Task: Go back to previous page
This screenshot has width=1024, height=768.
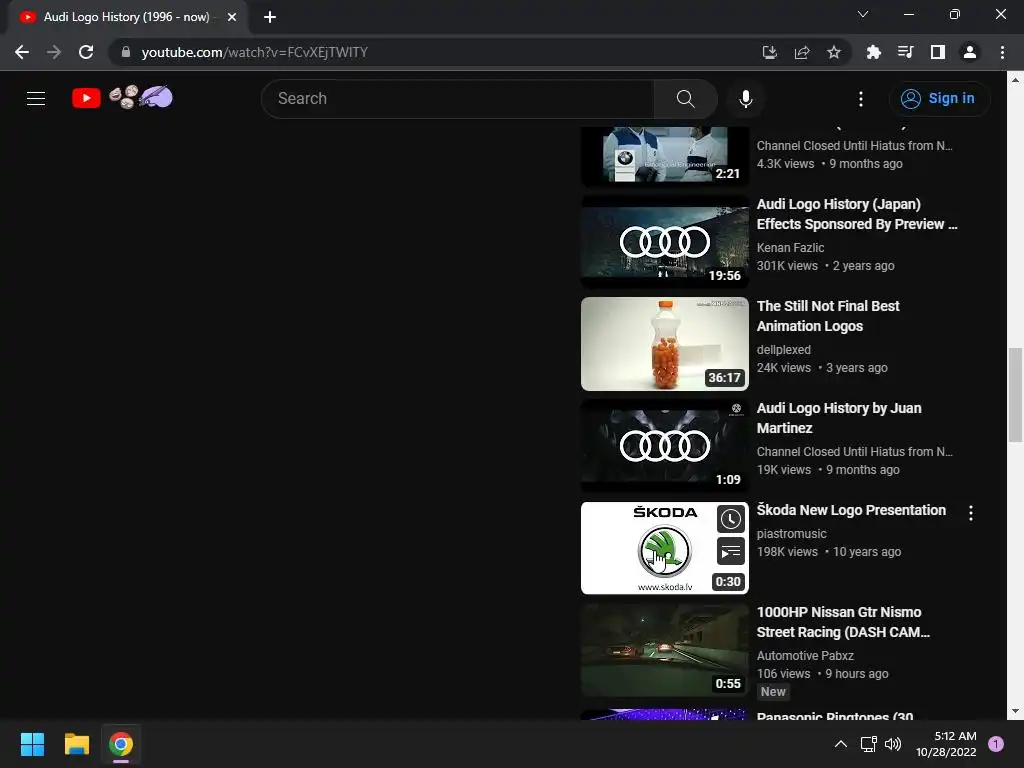Action: point(22,52)
